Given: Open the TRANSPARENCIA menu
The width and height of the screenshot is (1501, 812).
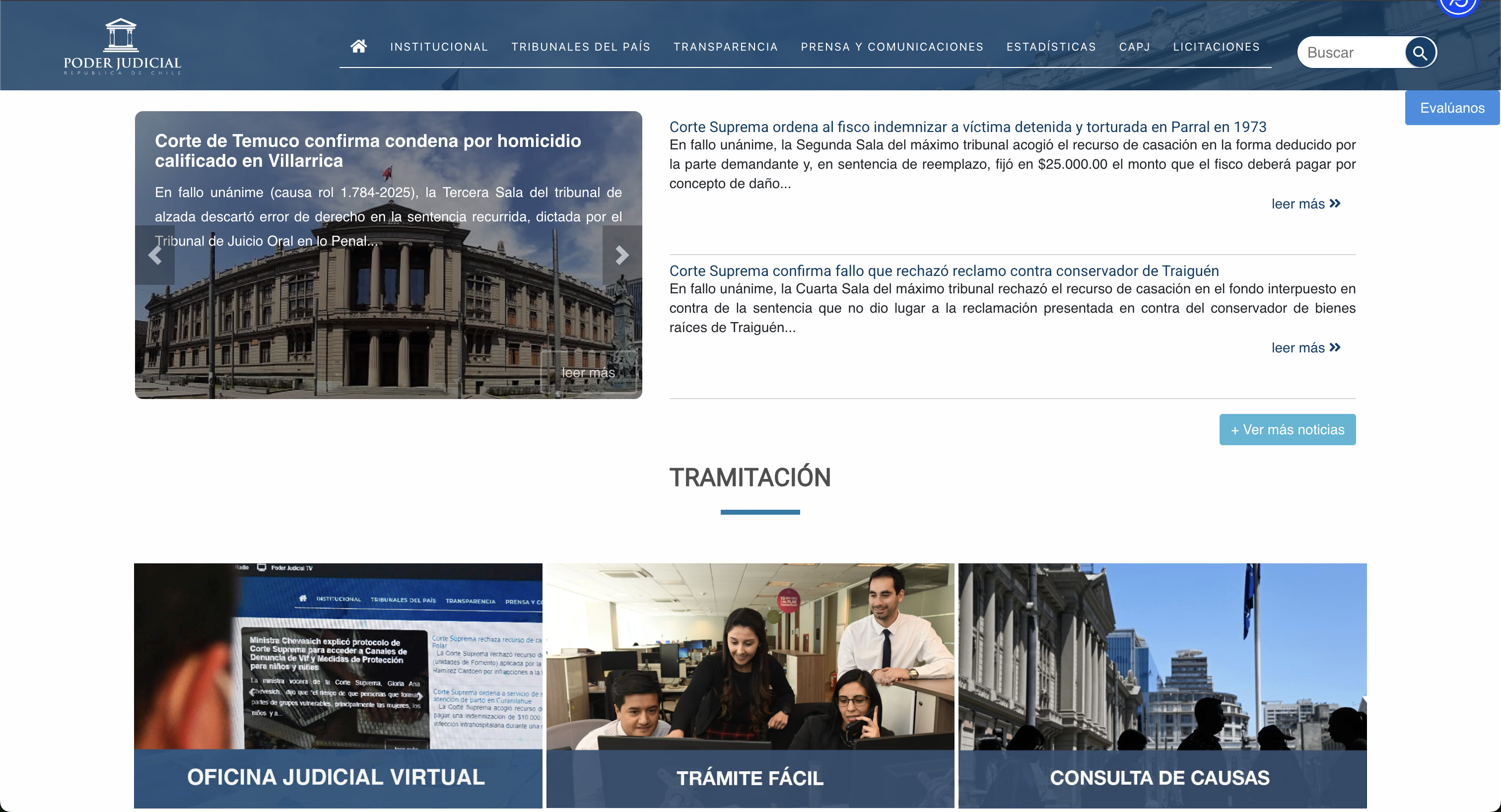Looking at the screenshot, I should [726, 47].
